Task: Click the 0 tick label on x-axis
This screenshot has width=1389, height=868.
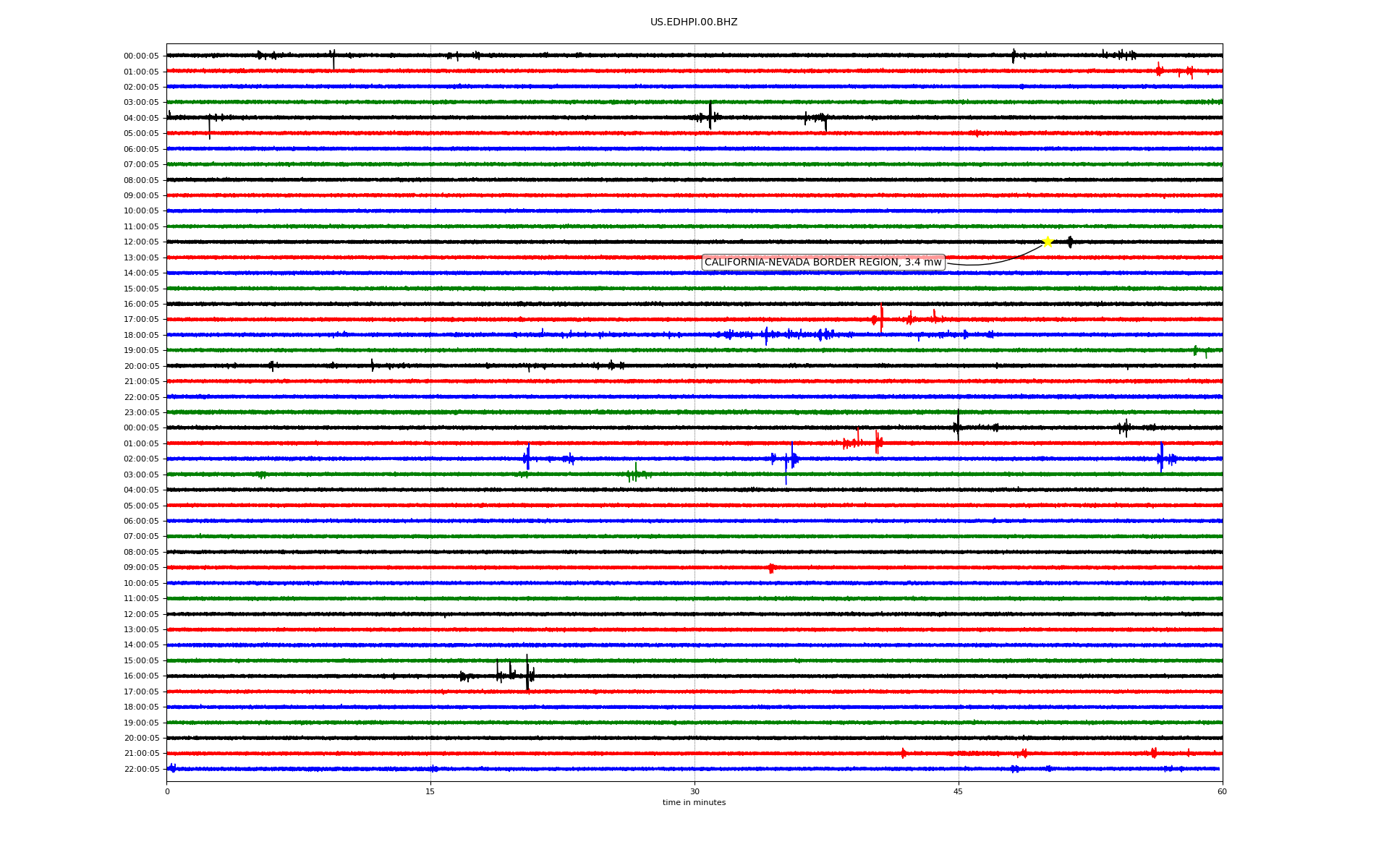Action: (167, 791)
